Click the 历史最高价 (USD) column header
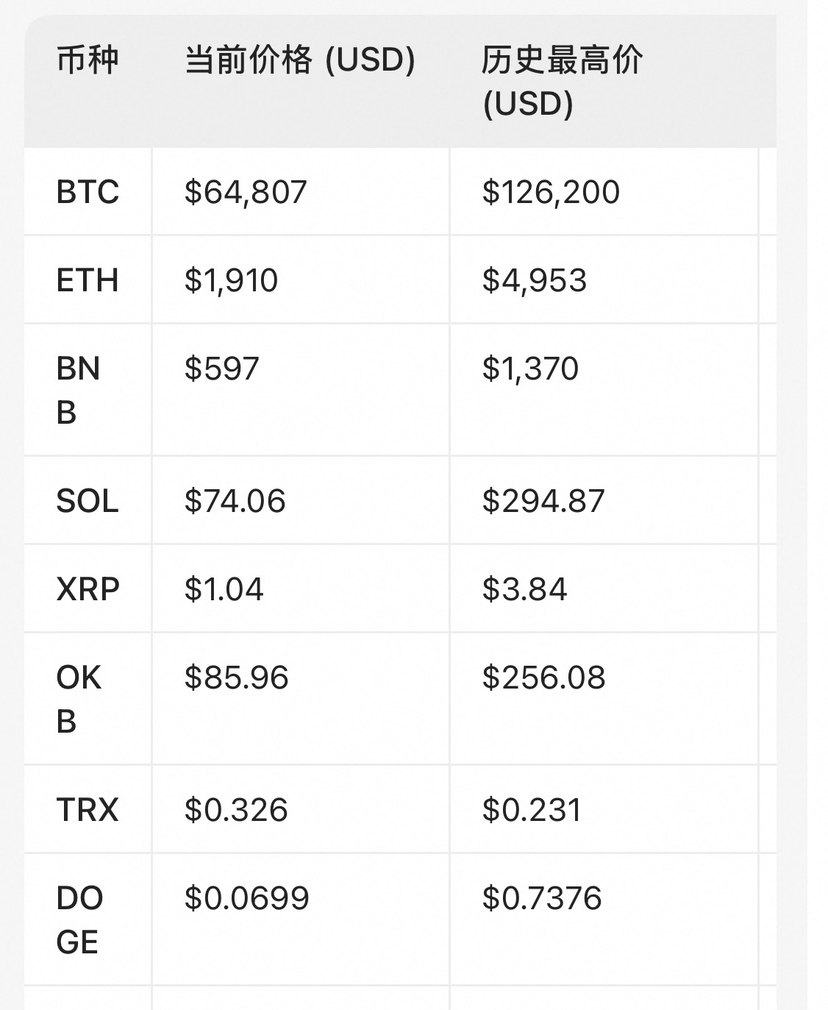The width and height of the screenshot is (828, 1010). click(562, 82)
